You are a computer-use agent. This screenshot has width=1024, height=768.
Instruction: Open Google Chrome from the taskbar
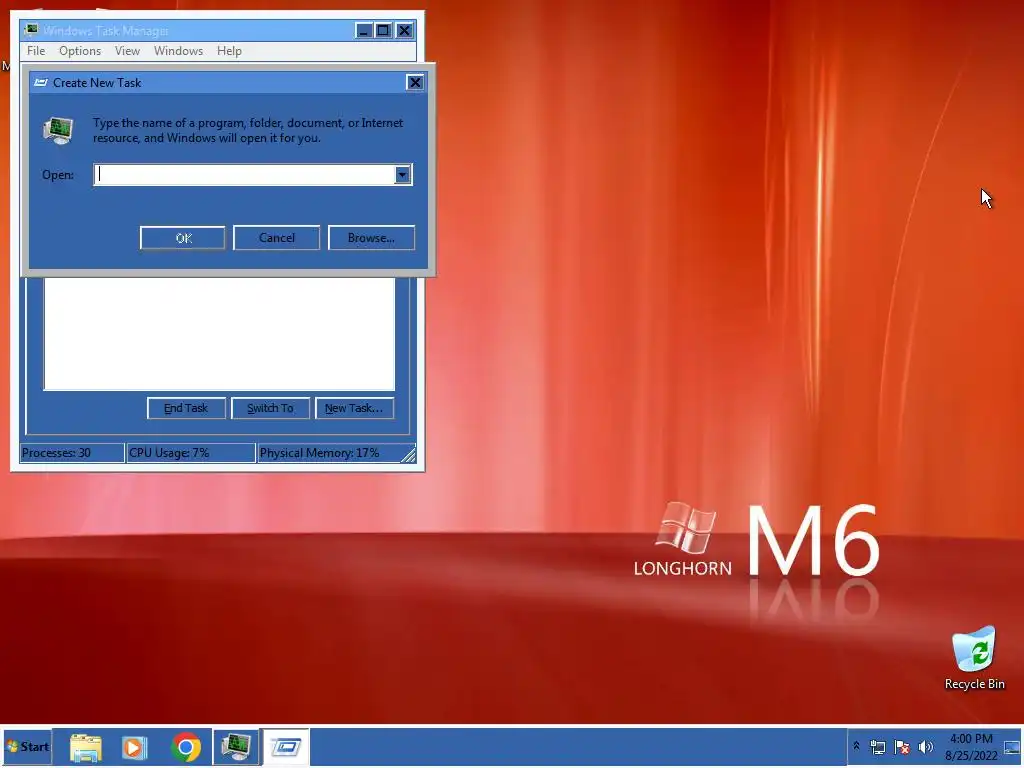coord(186,747)
